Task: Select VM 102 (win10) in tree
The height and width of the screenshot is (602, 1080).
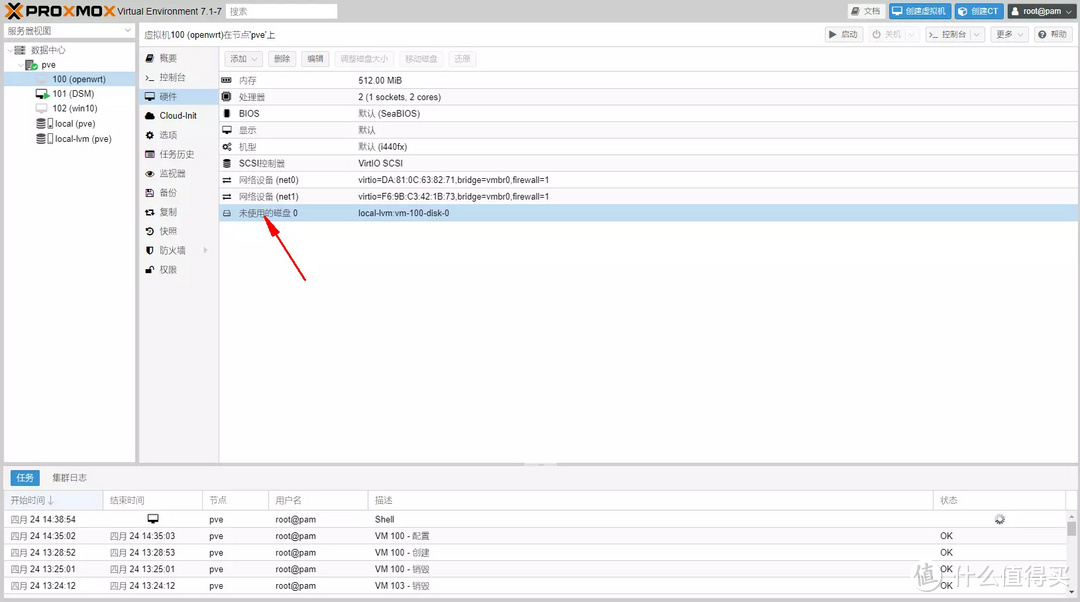Action: (70, 108)
